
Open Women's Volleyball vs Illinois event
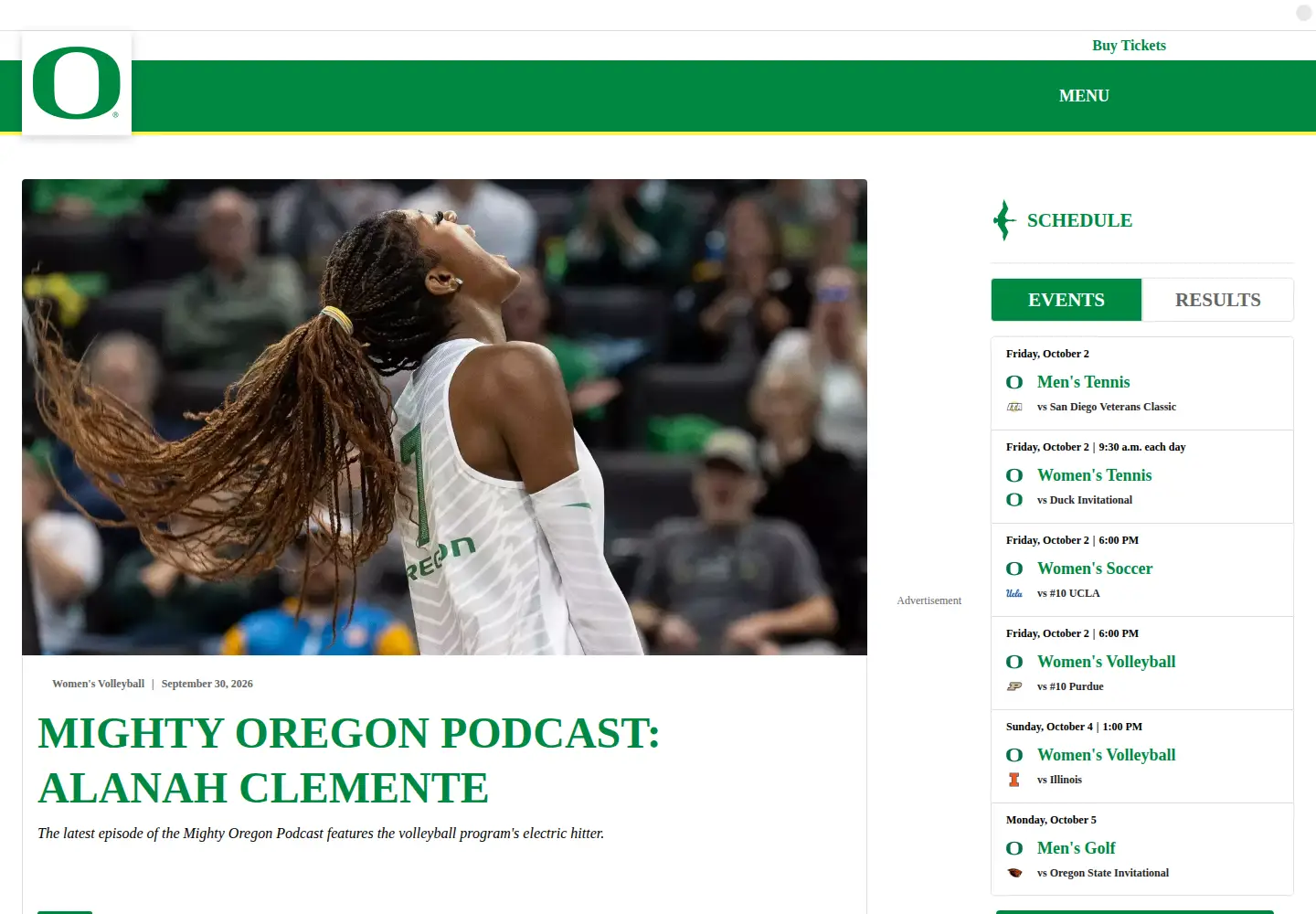(x=1106, y=755)
